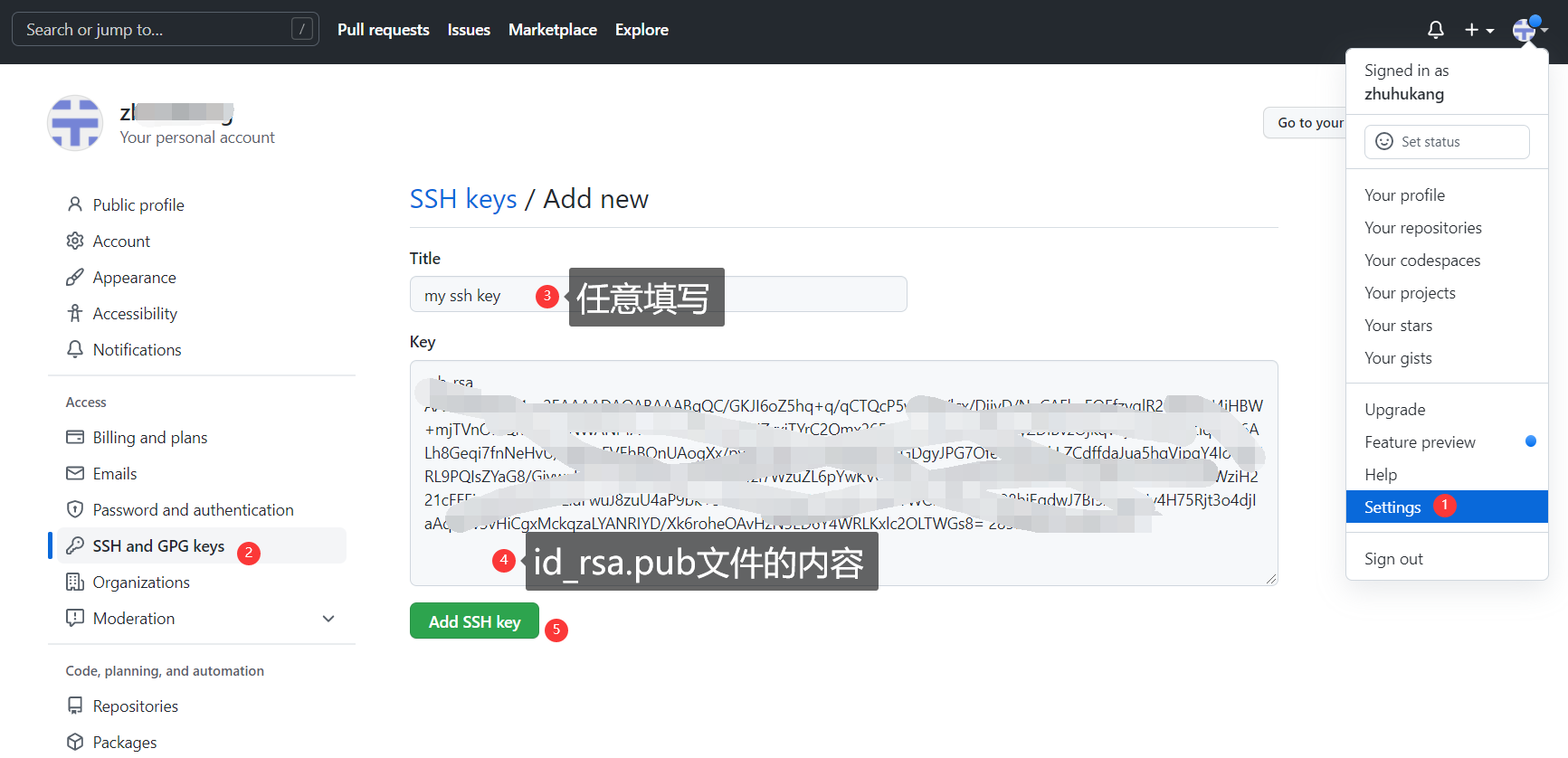This screenshot has height=758, width=1568.
Task: Select Your gists in user menu
Action: coord(1447,357)
